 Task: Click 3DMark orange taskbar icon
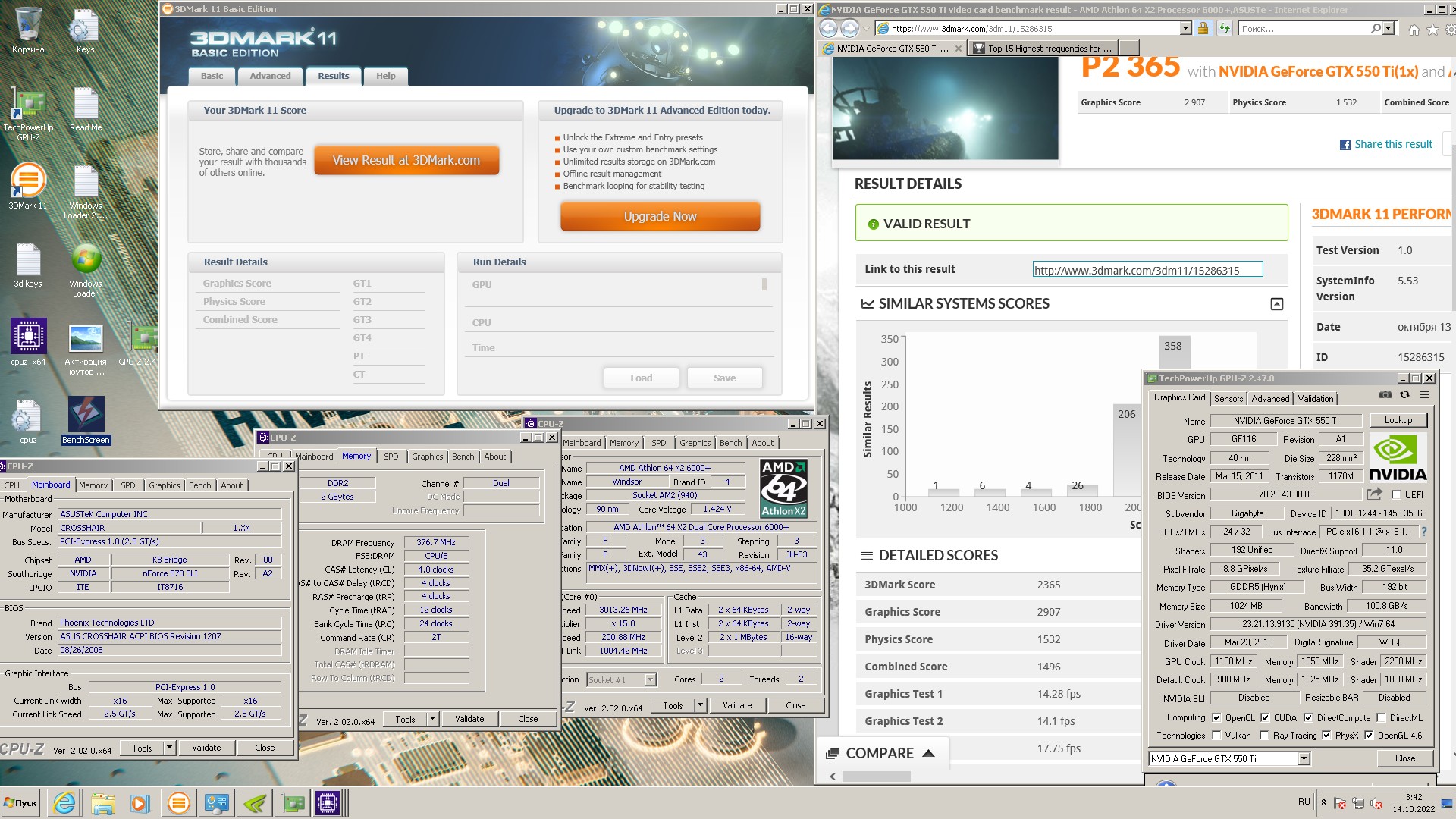(178, 802)
